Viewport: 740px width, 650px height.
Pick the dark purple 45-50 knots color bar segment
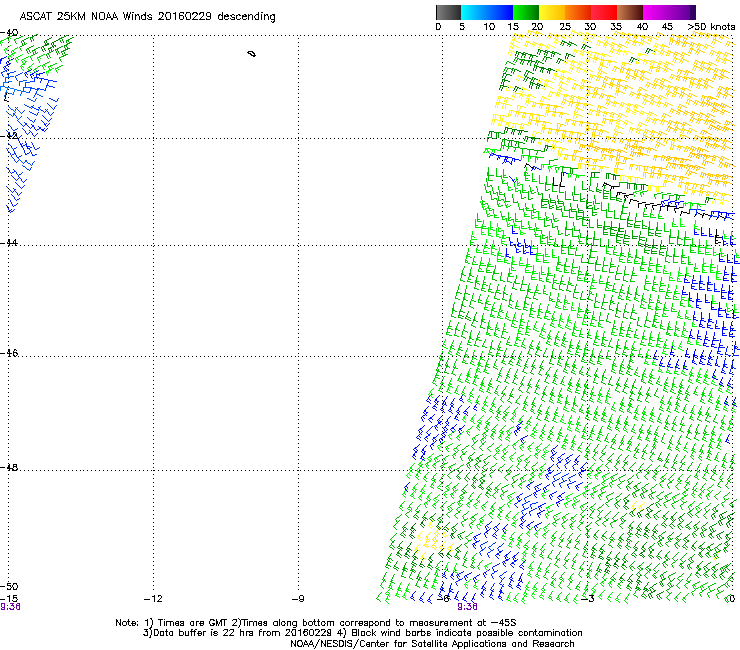point(682,12)
